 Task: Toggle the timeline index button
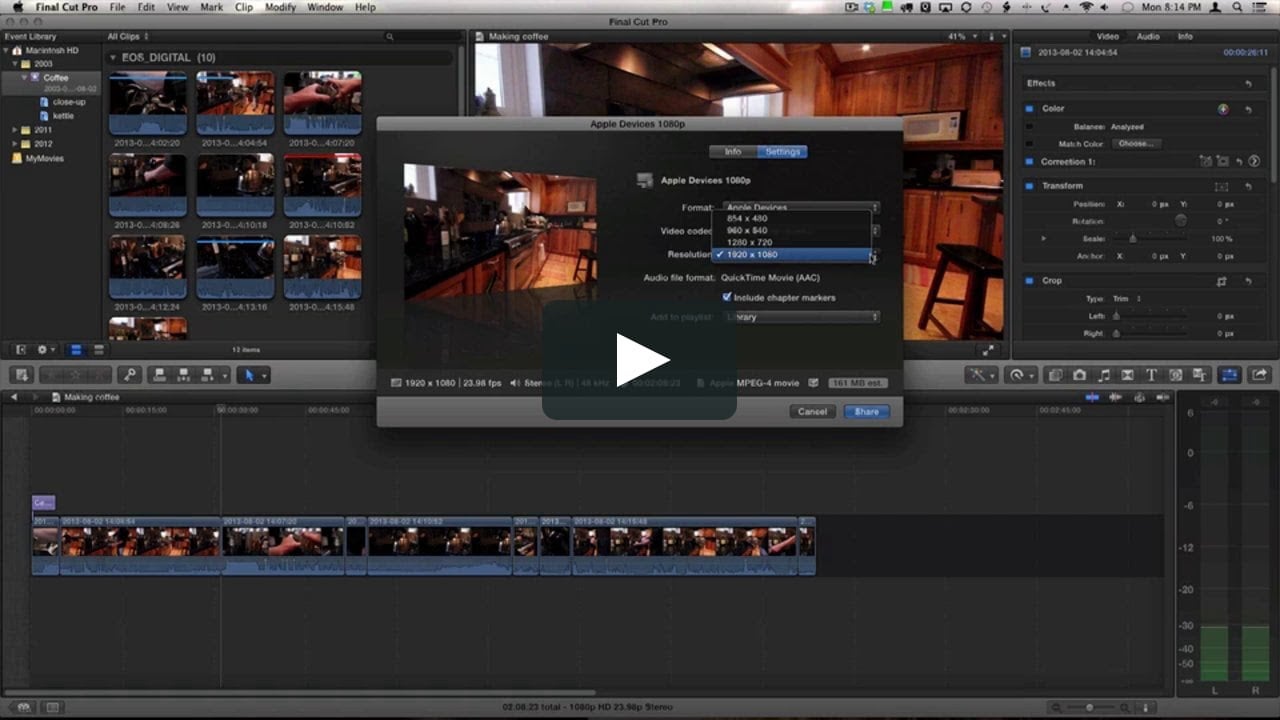pos(52,707)
